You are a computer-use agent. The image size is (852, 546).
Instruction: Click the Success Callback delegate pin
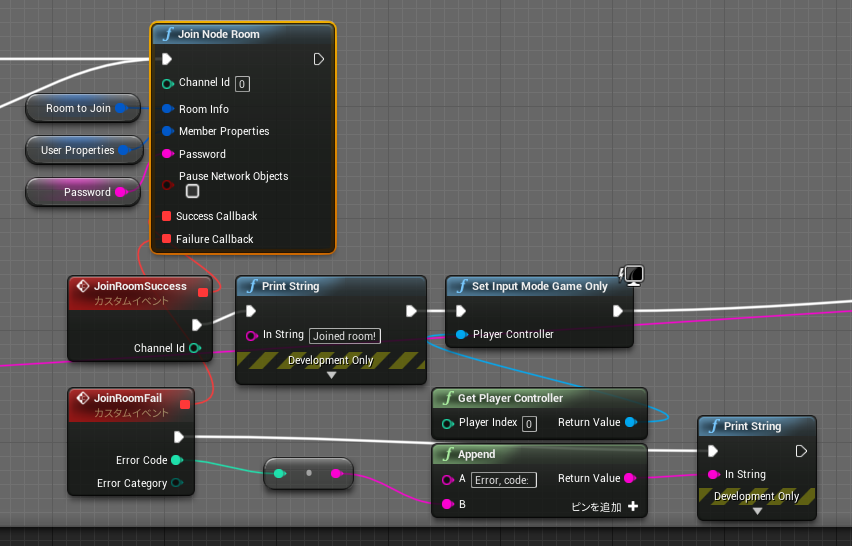[x=166, y=216]
